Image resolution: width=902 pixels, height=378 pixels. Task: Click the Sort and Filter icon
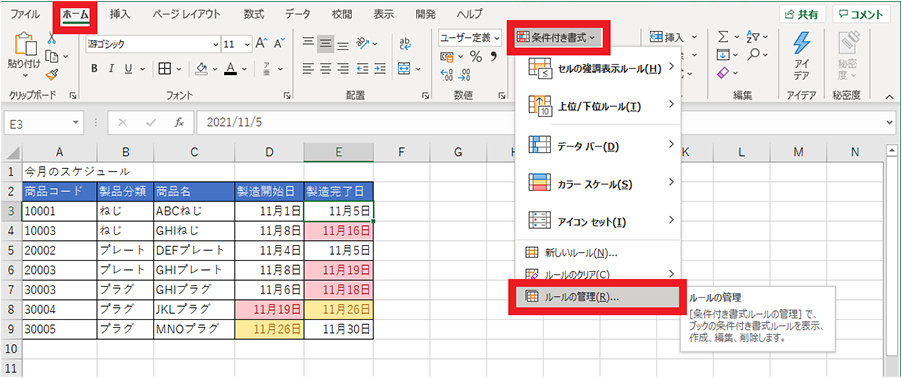[x=752, y=38]
